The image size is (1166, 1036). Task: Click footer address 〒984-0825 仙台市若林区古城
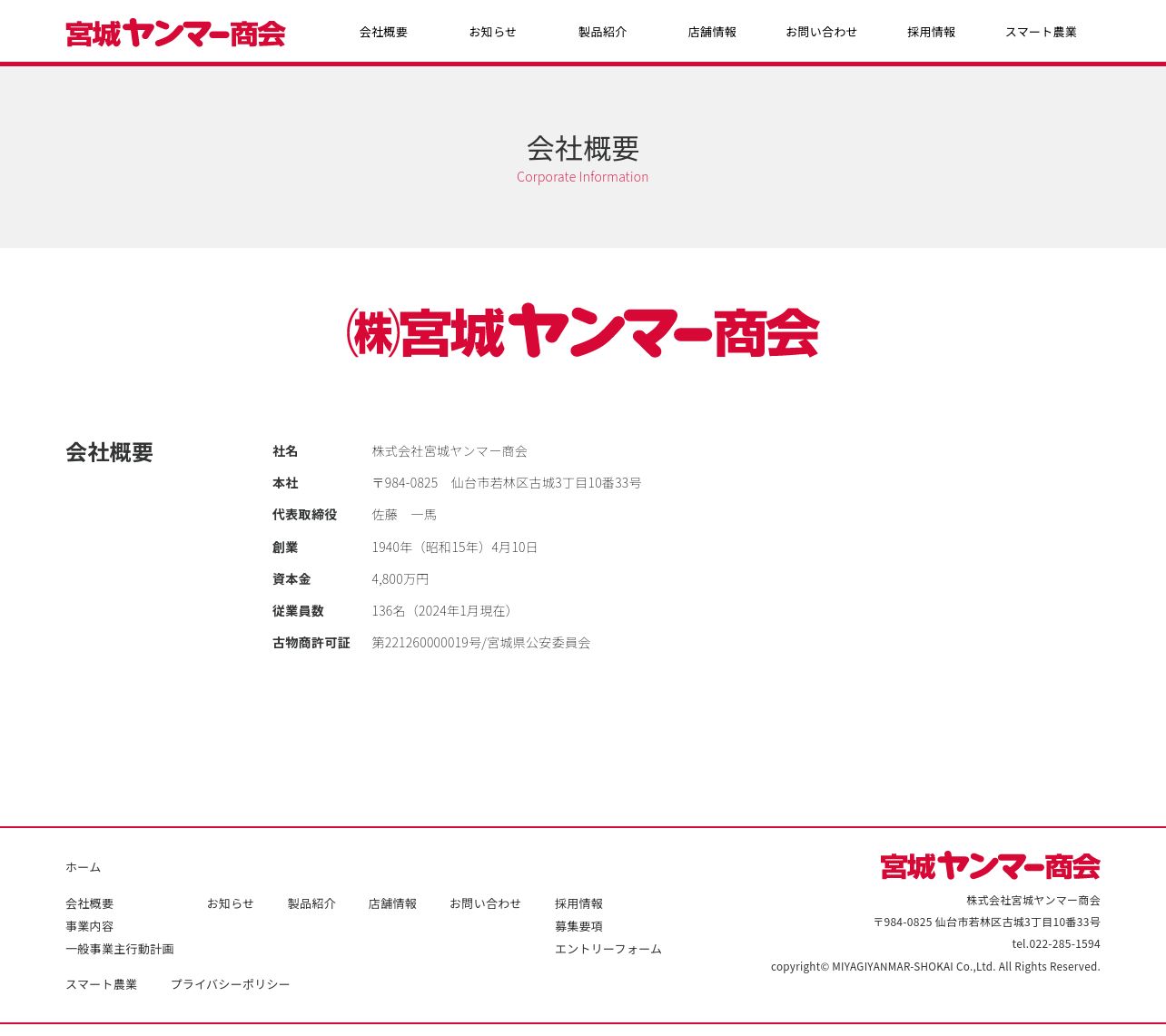(x=987, y=923)
